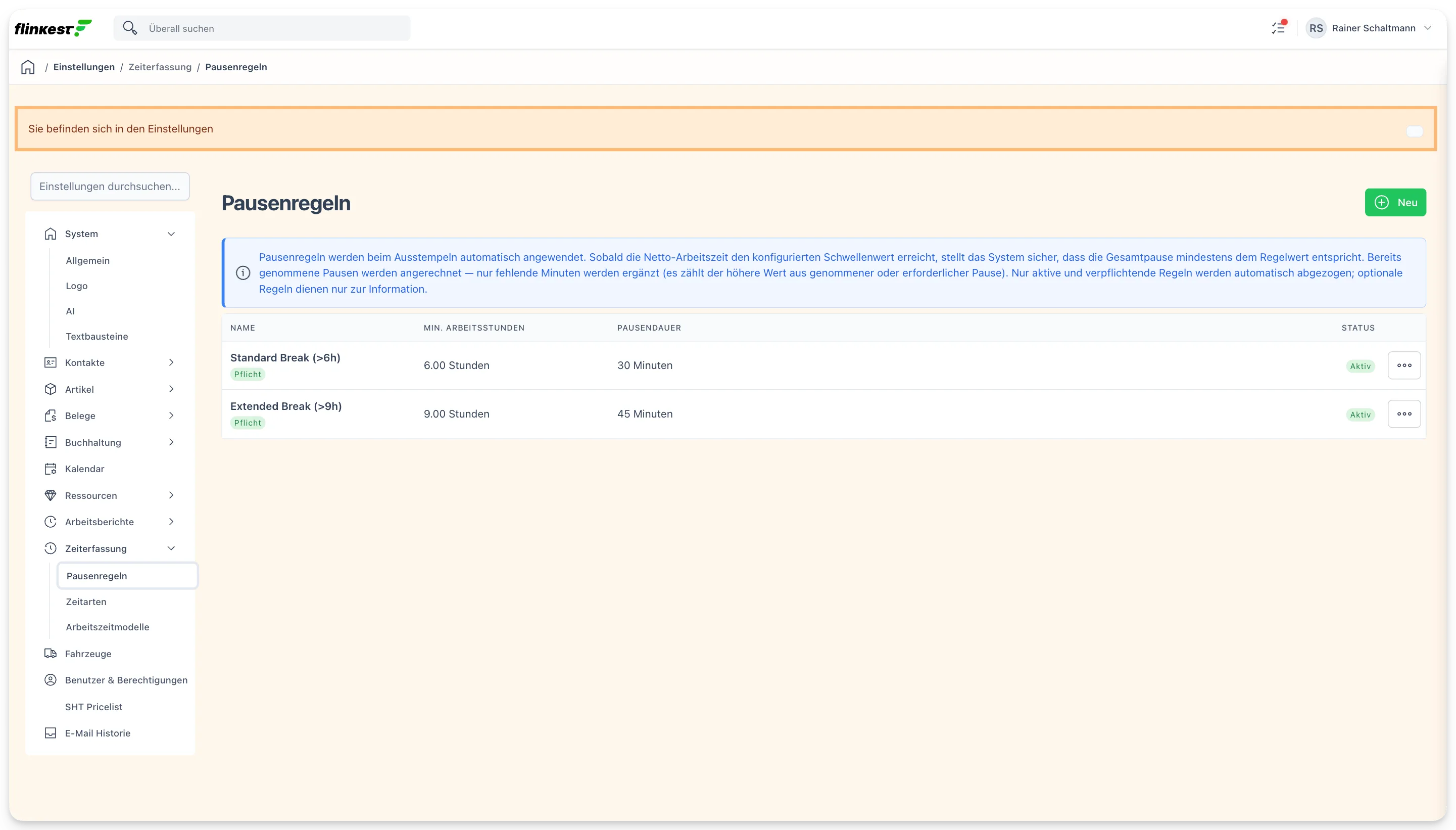The image size is (1456, 830).
Task: Collapse the Zeiterfassung section chevron
Action: click(x=171, y=548)
